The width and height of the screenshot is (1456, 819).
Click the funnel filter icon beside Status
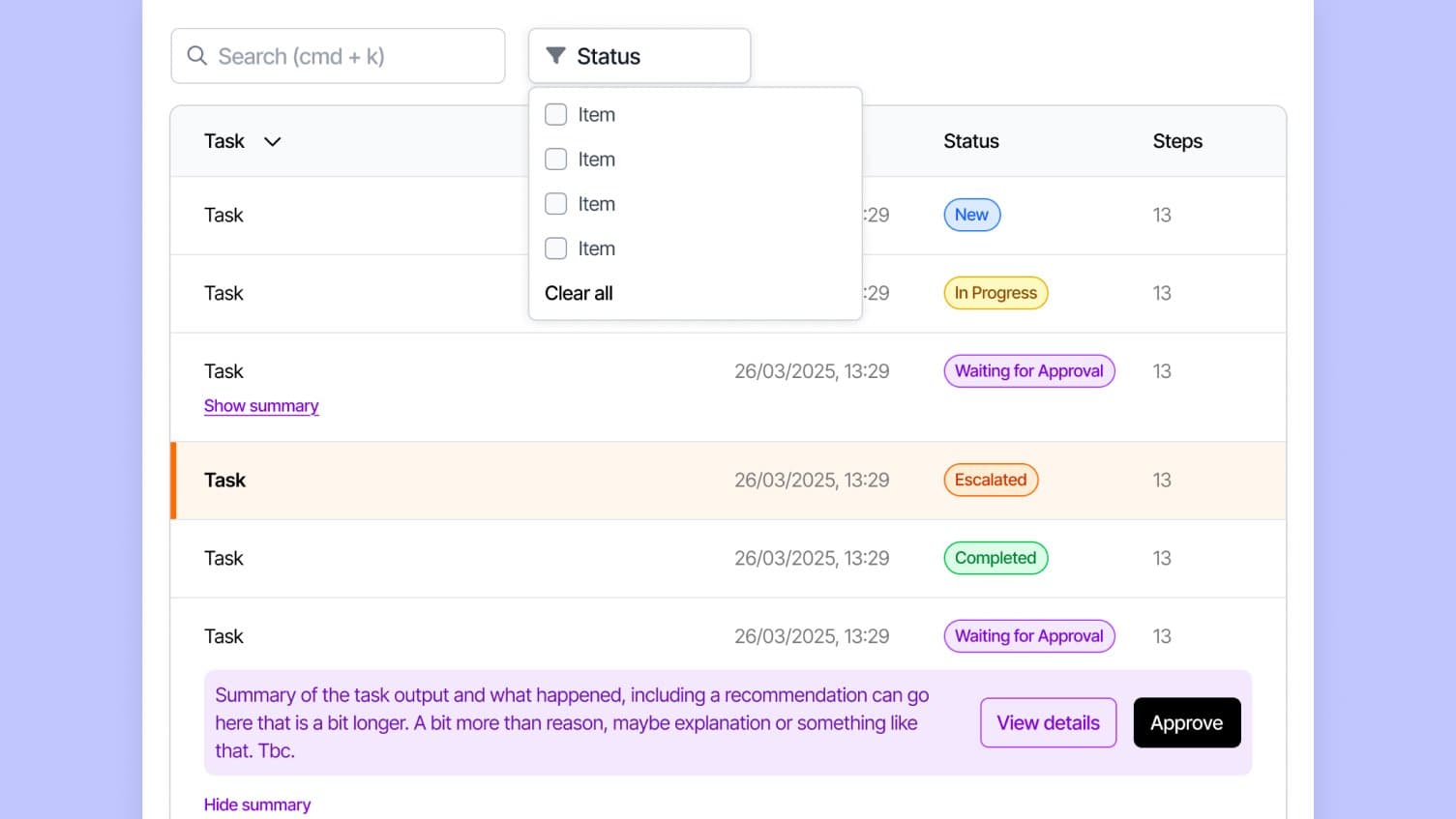click(x=555, y=56)
